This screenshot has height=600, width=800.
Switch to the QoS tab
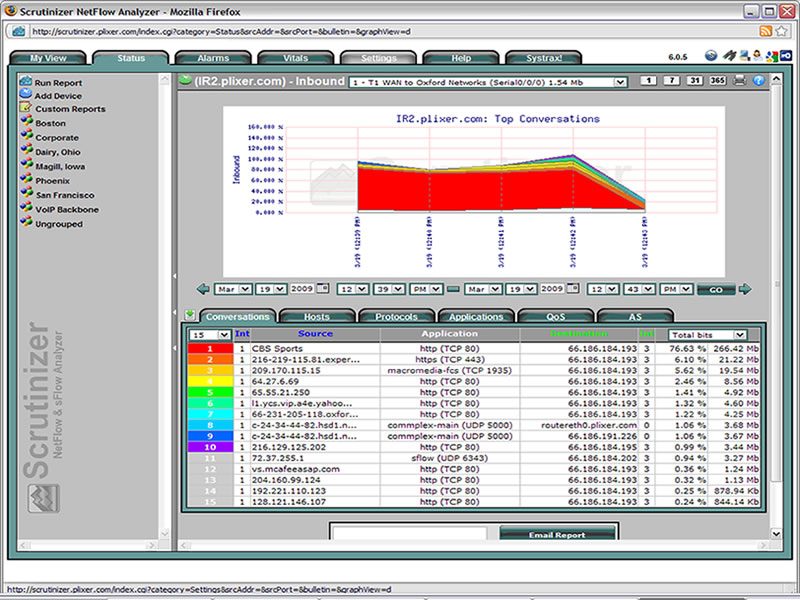pos(556,317)
